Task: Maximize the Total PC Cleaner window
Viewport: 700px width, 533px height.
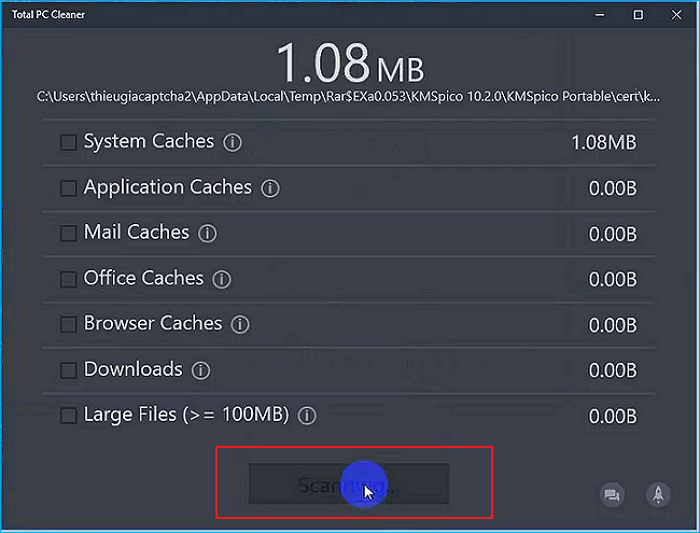Action: point(638,15)
